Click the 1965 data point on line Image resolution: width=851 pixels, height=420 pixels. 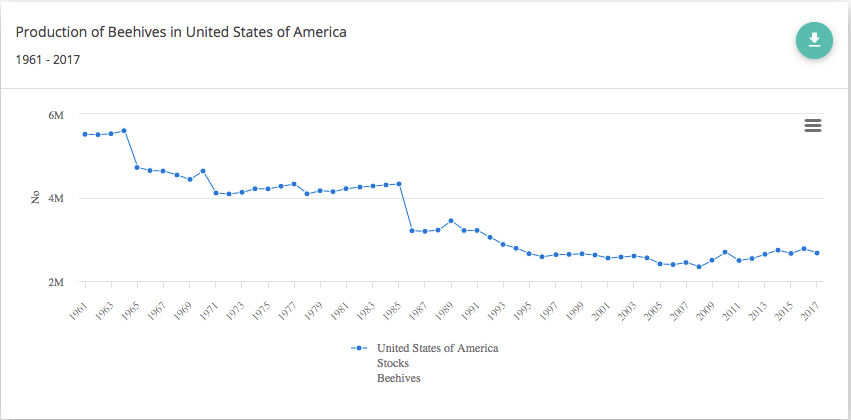(x=137, y=167)
